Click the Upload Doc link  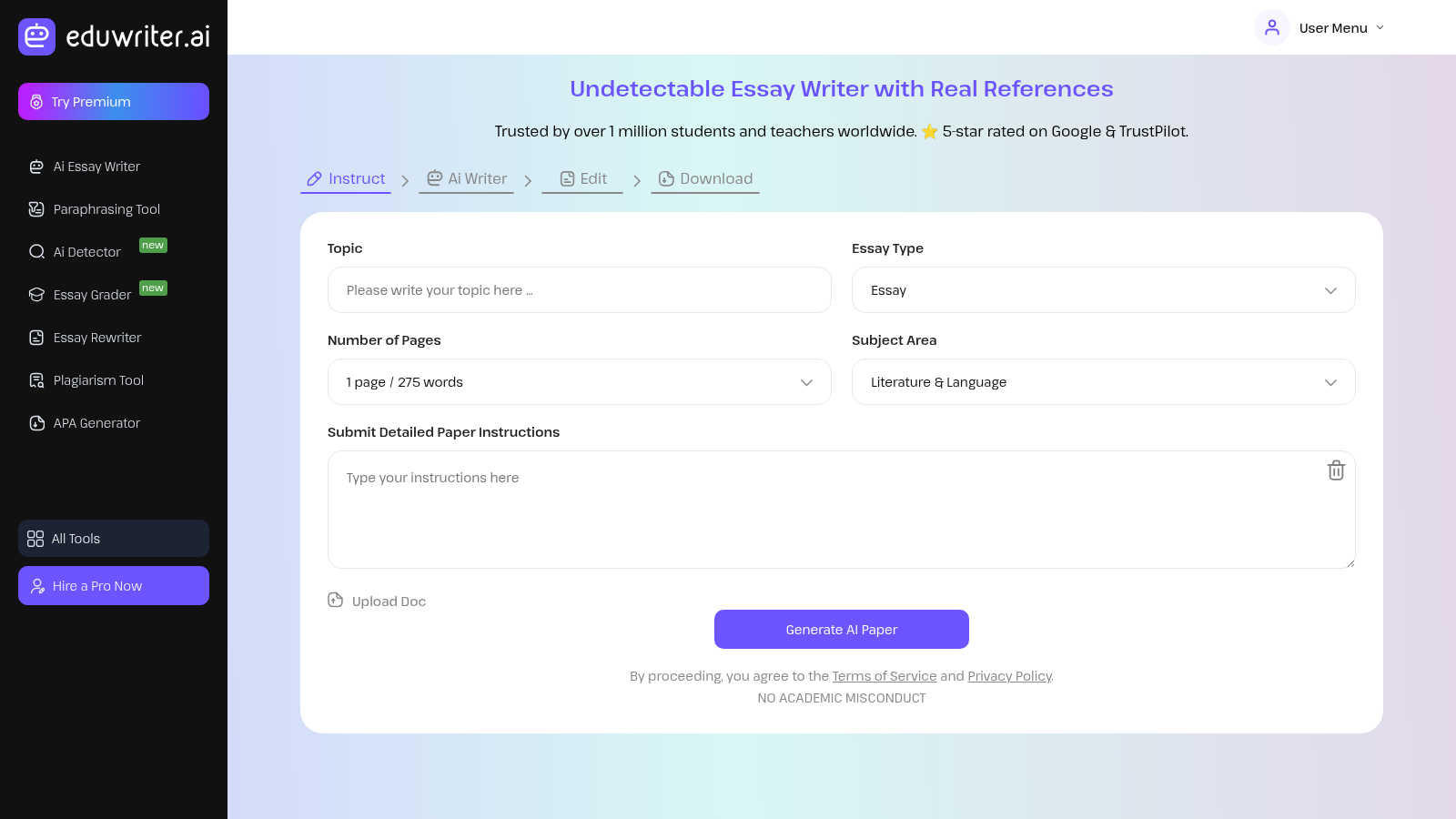pyautogui.click(x=377, y=602)
